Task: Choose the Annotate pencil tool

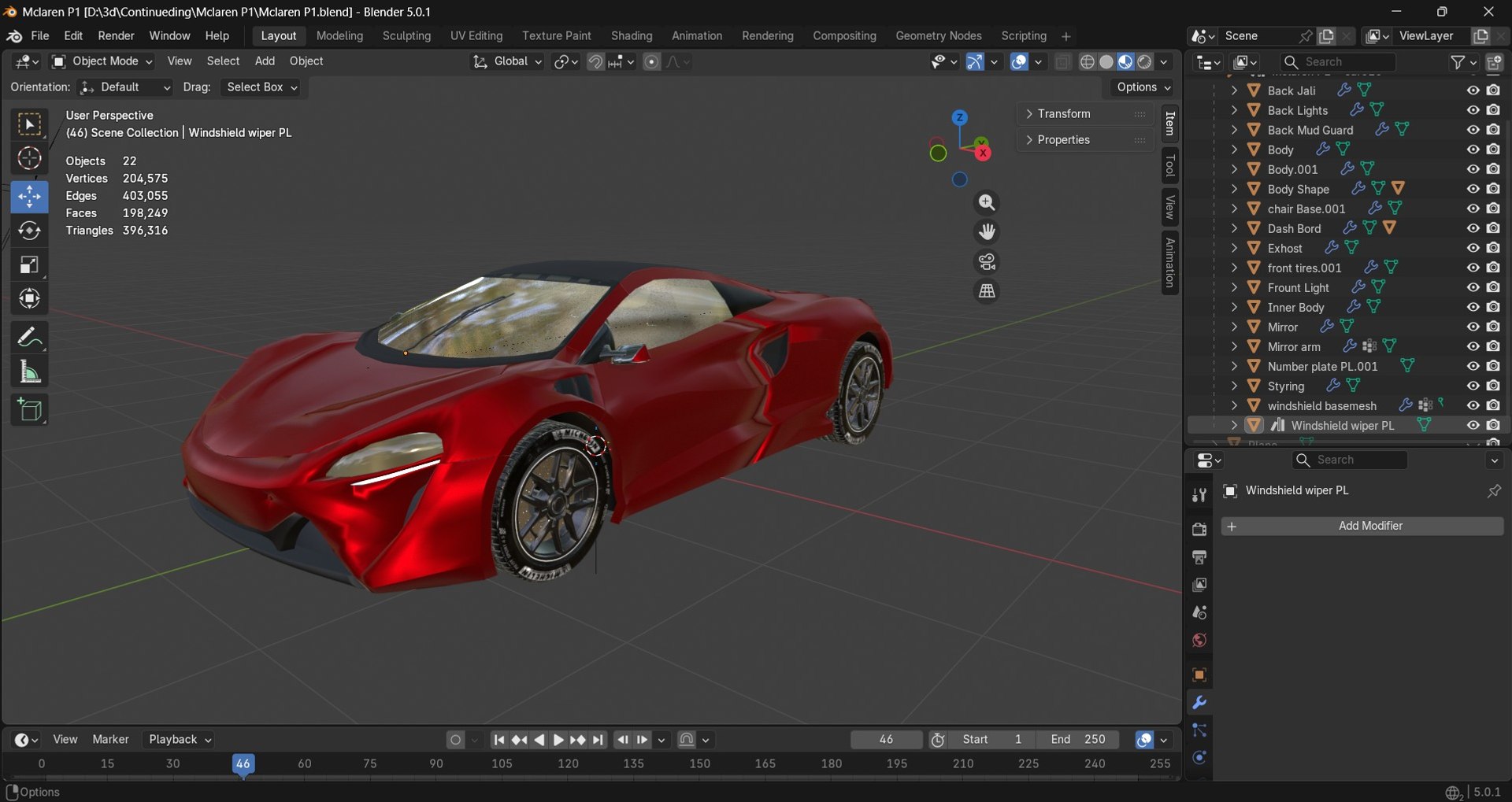Action: [29, 338]
